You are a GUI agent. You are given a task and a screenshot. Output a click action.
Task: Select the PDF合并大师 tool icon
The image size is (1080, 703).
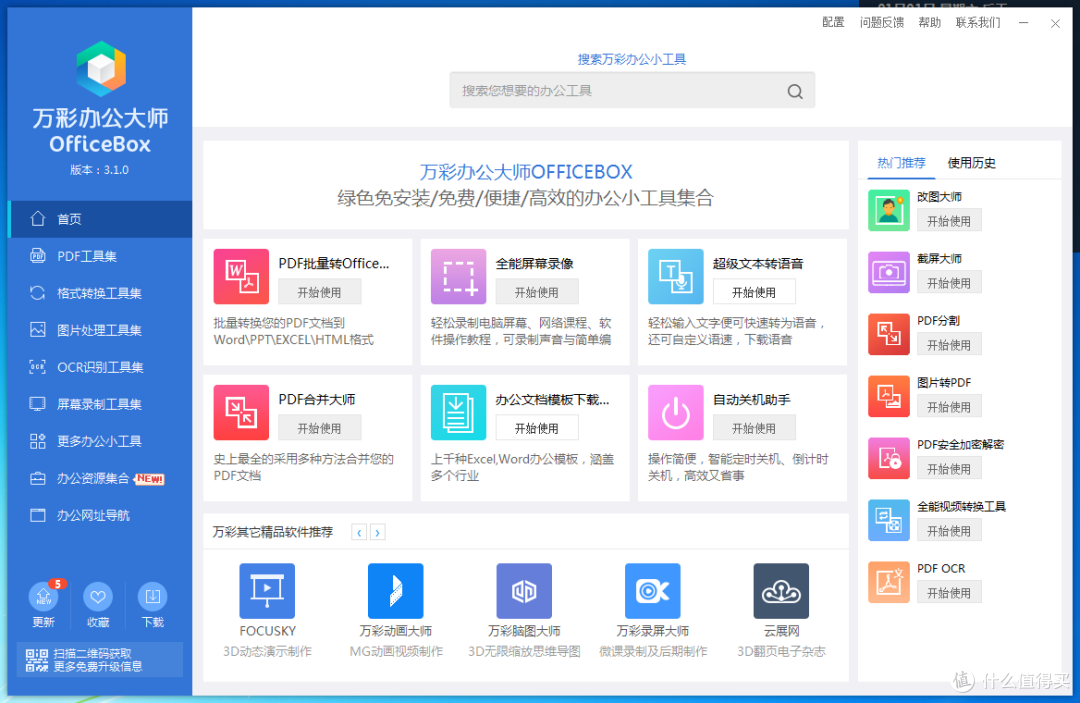pos(240,412)
